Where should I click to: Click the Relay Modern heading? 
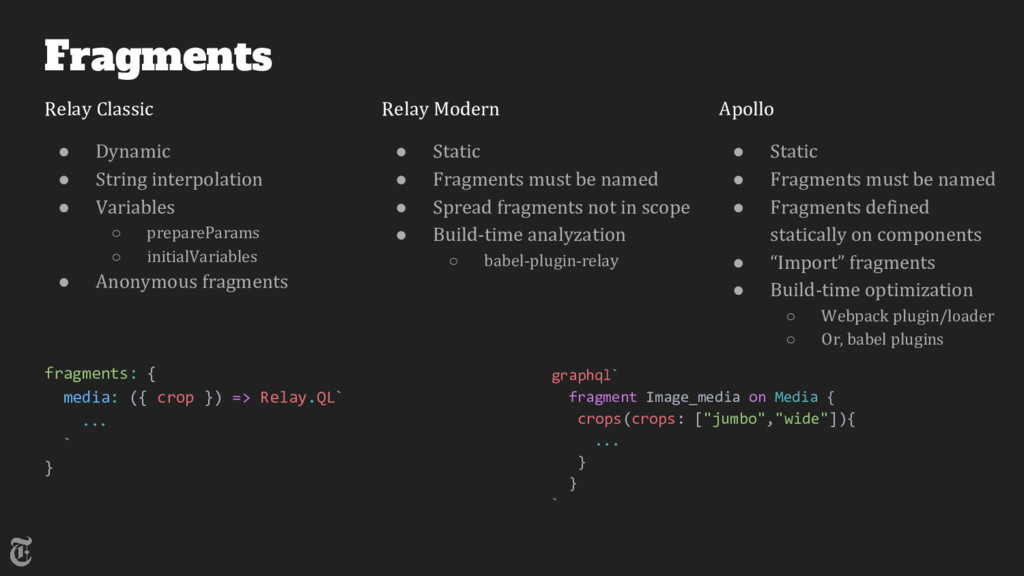click(x=440, y=109)
